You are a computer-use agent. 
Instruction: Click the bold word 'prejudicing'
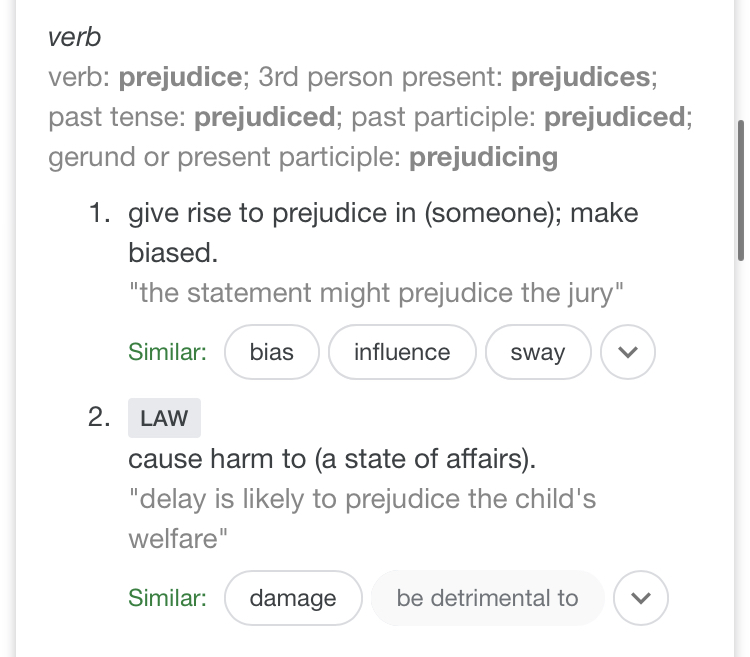483,157
